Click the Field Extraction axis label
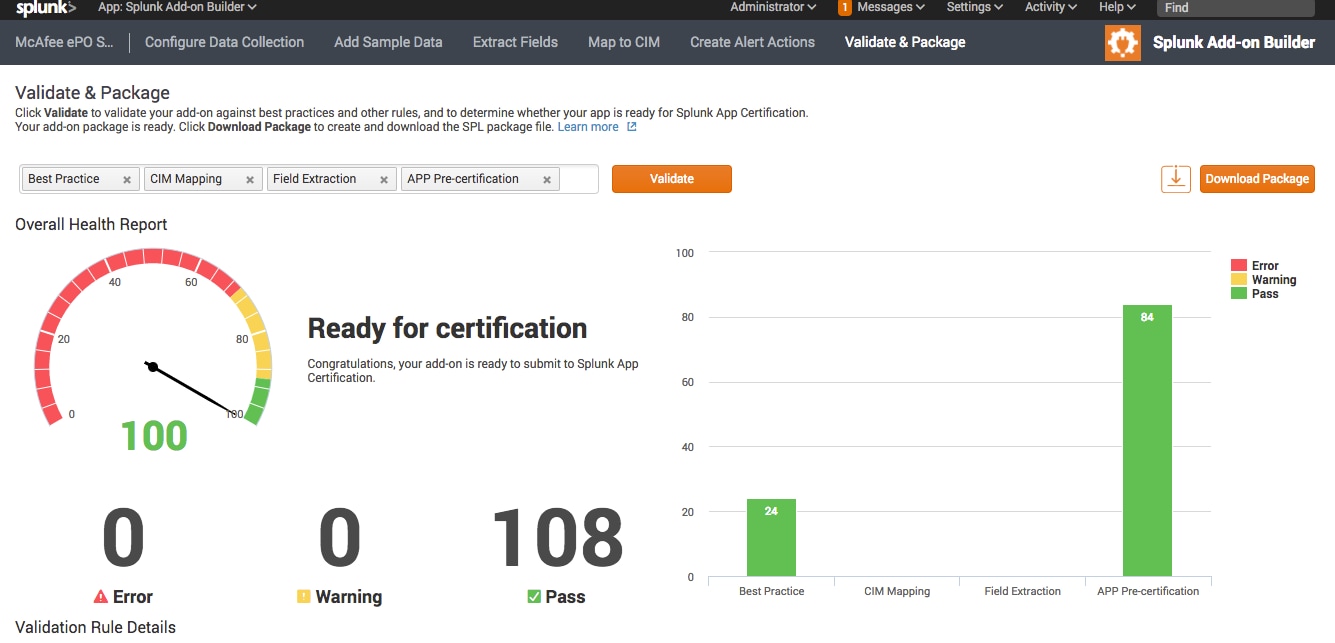 (x=1022, y=591)
